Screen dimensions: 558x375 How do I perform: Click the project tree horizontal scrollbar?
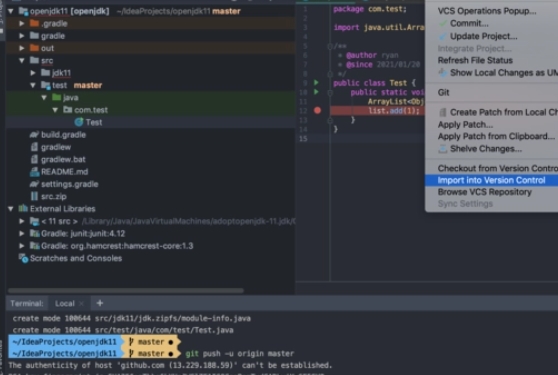coord(126,291)
